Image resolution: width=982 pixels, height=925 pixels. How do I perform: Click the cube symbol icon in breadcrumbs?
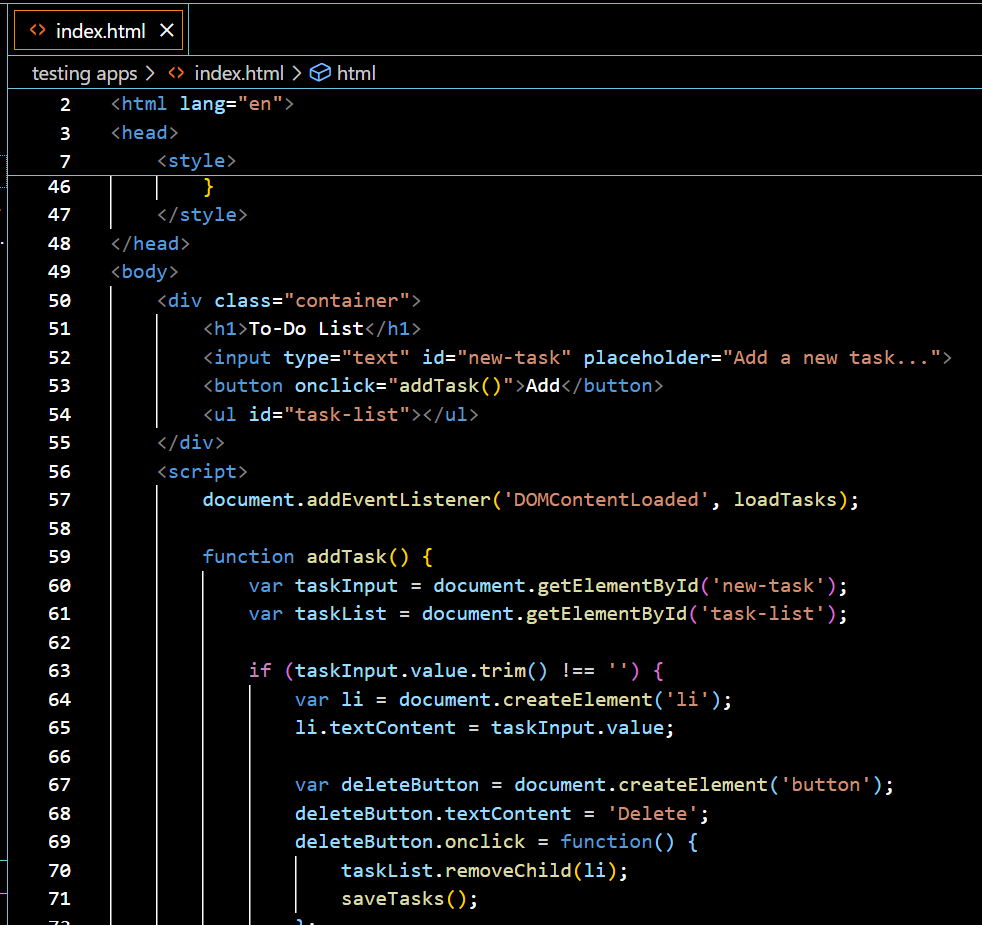pos(320,73)
